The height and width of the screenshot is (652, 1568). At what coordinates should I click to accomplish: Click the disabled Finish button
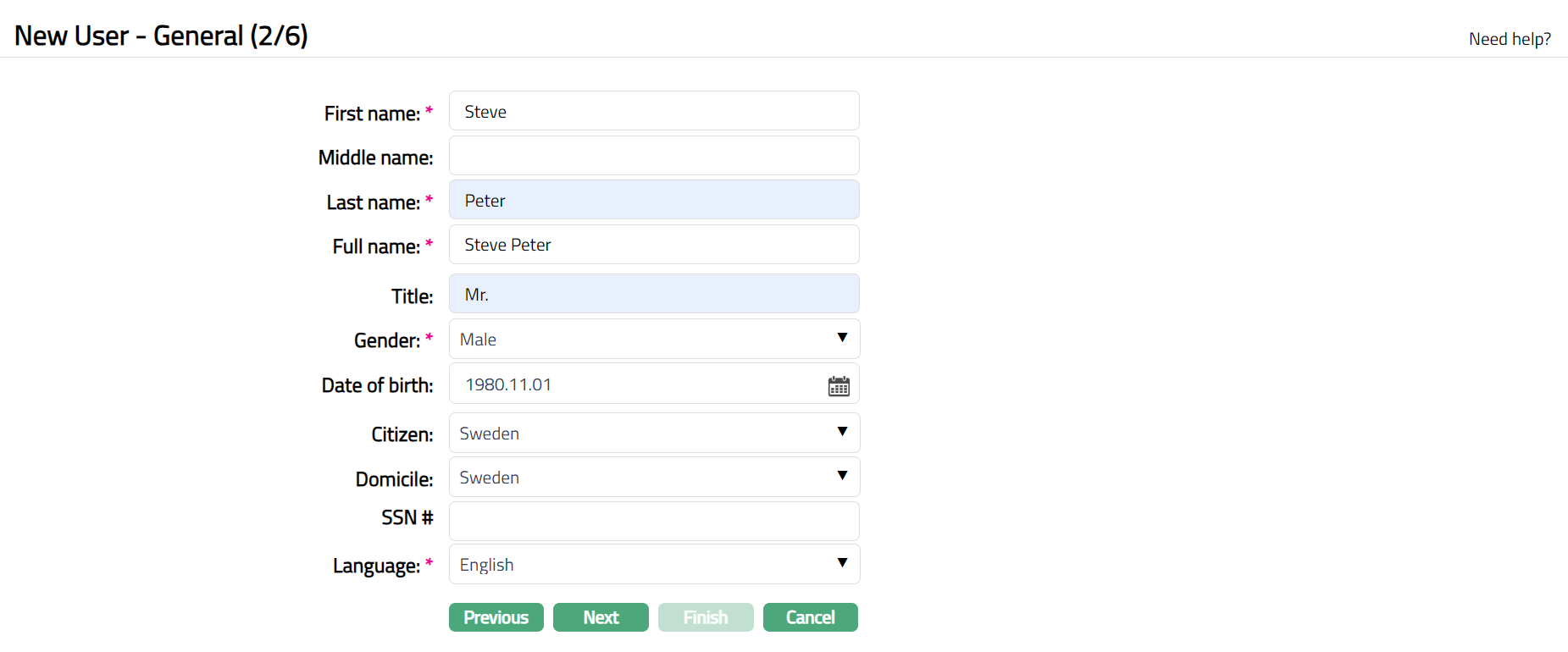tap(705, 617)
